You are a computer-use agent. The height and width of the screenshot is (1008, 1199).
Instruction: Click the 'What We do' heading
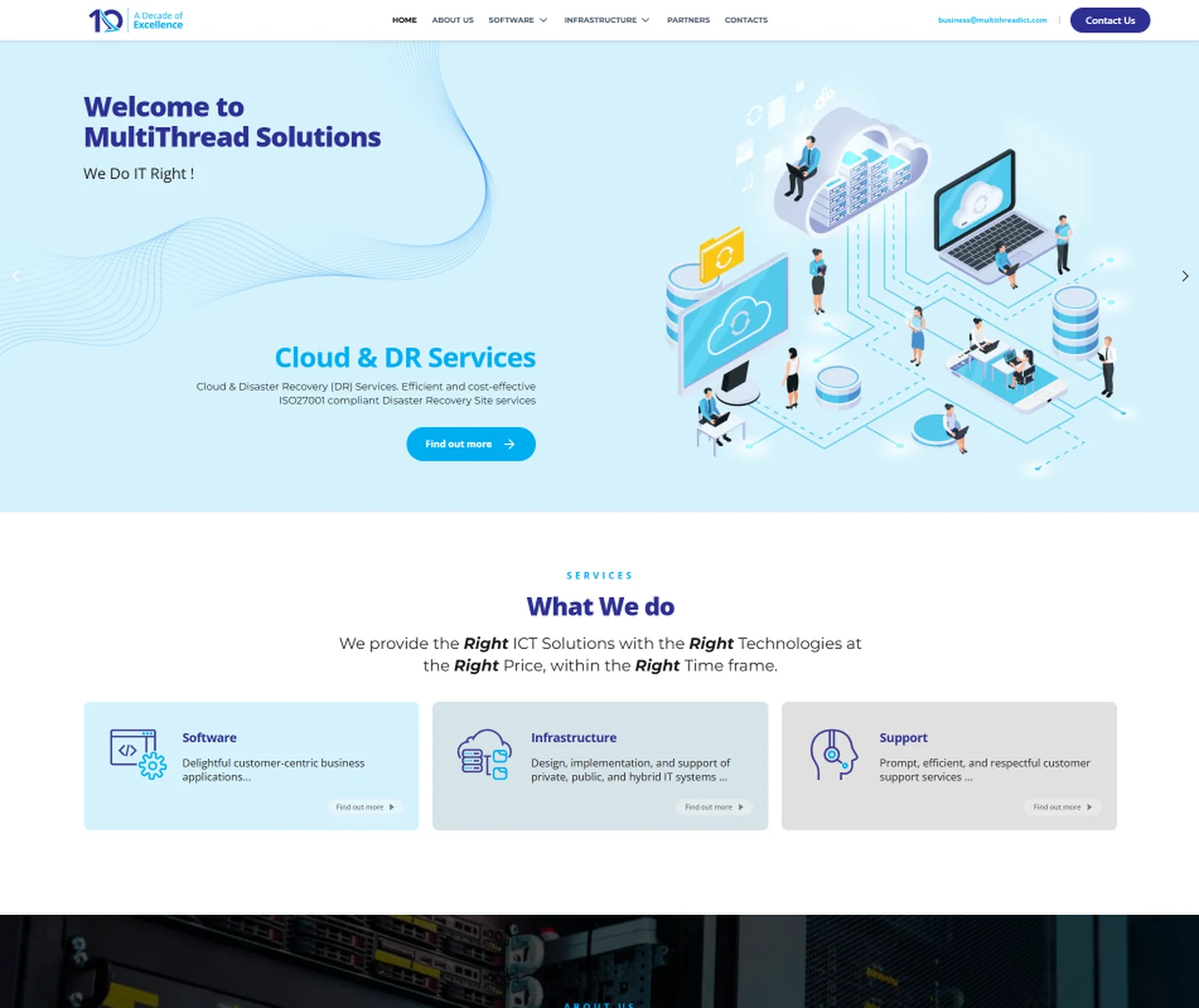pyautogui.click(x=600, y=606)
